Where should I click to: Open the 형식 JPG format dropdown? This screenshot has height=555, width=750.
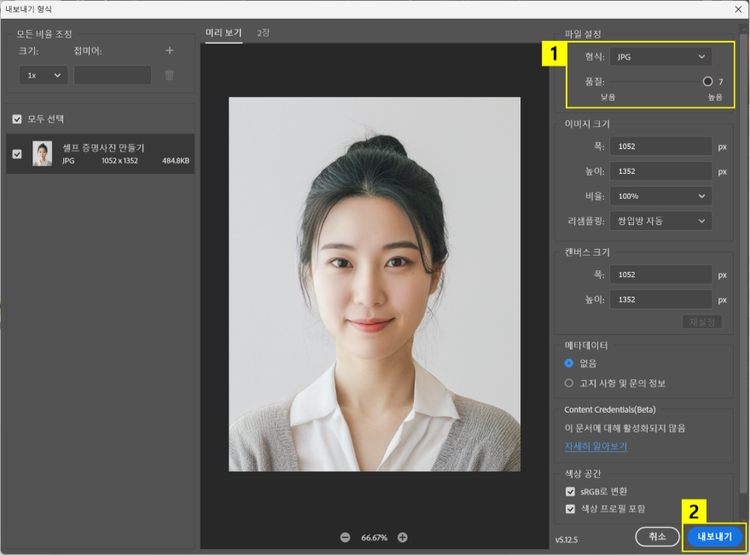[661, 57]
